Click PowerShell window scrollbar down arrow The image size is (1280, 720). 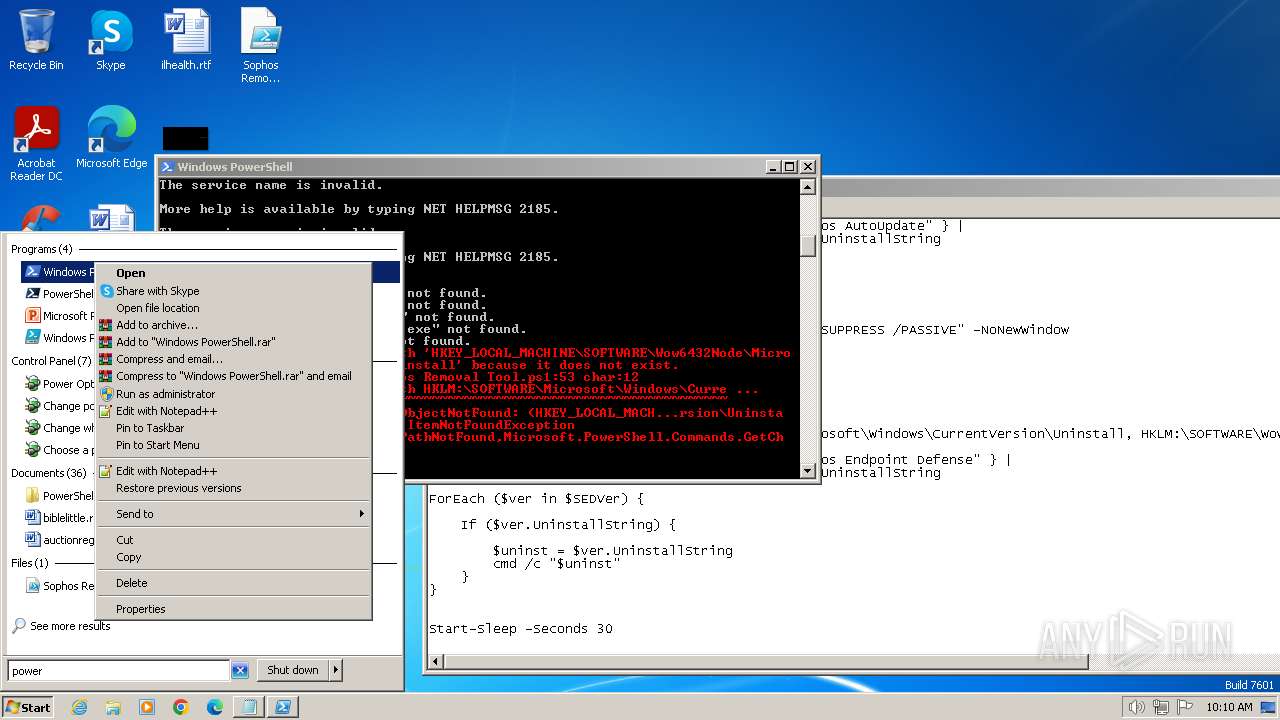point(809,469)
